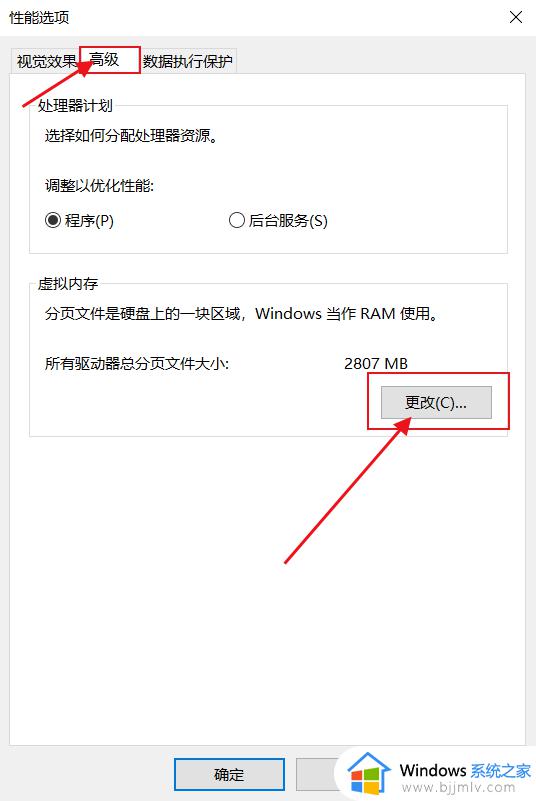
Task: Click the 更改(C)... button
Action: tap(436, 403)
